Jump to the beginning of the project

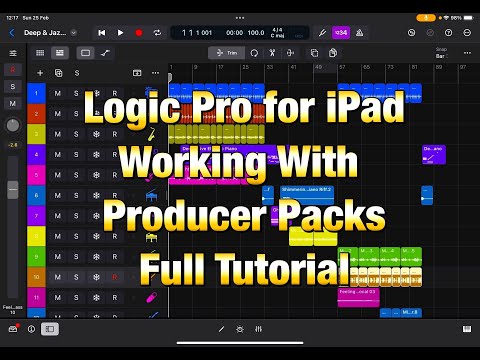[x=102, y=33]
